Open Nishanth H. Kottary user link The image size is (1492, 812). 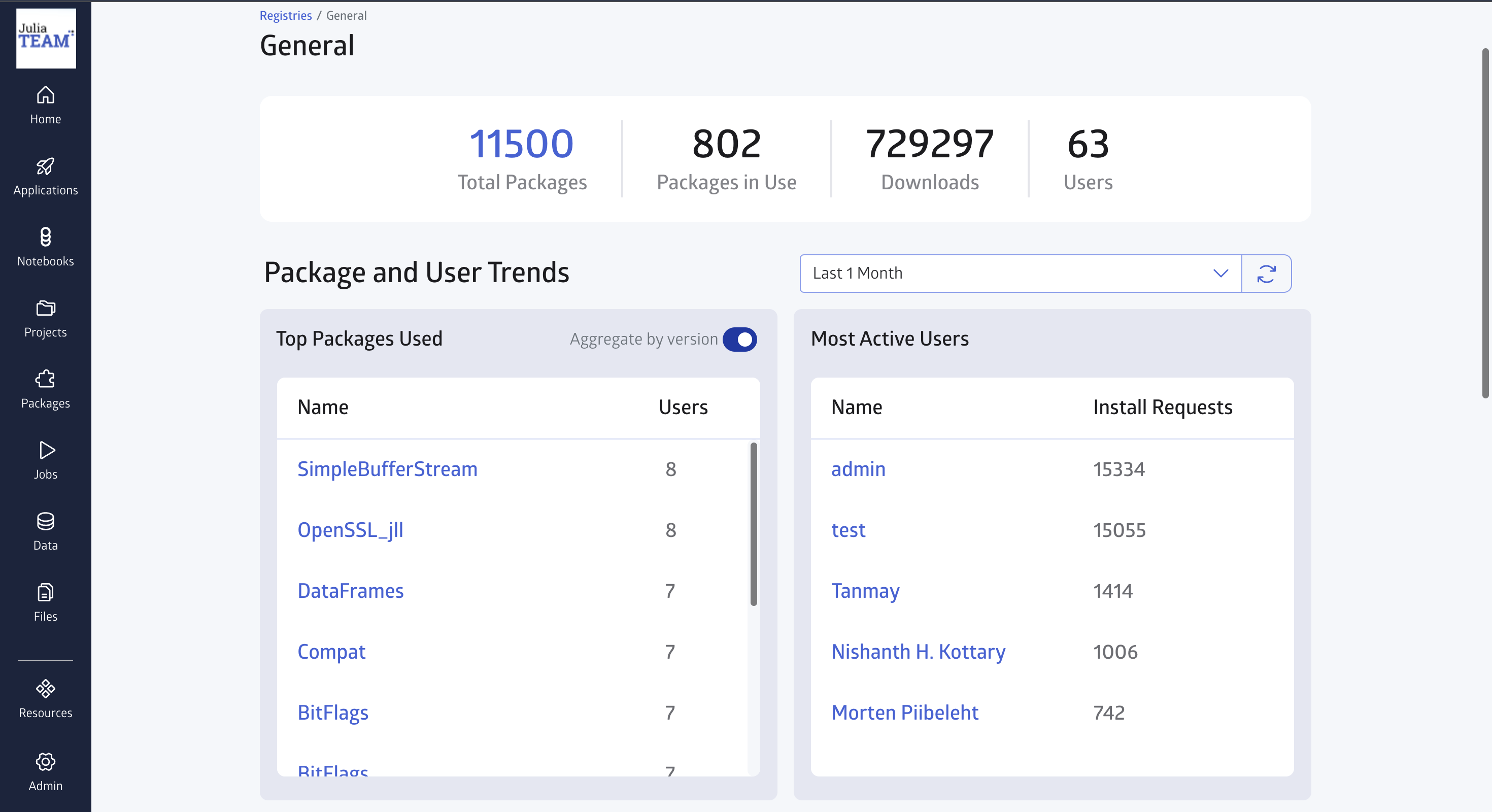pos(919,652)
